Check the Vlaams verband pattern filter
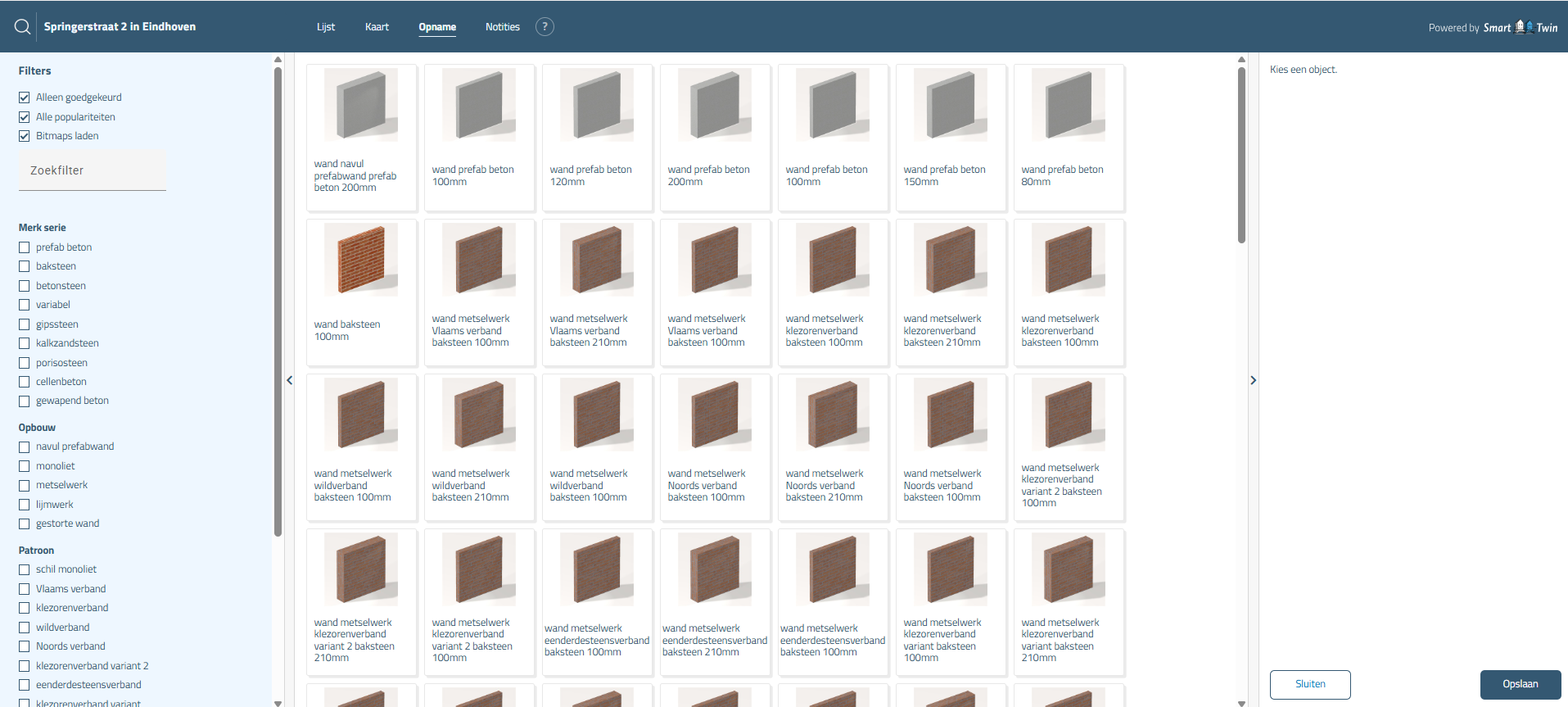The image size is (1568, 707). 25,589
